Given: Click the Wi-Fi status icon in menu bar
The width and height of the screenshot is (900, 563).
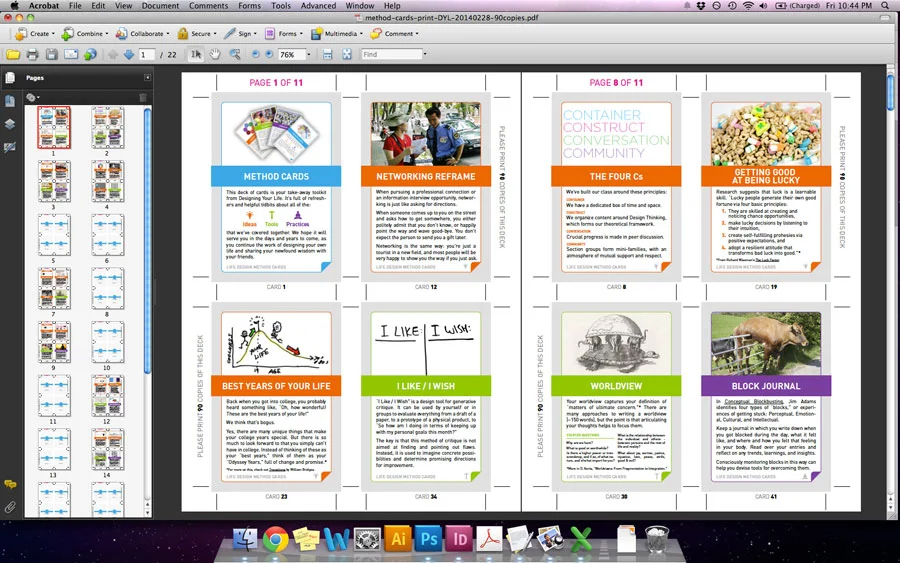Looking at the screenshot, I should pos(748,6).
